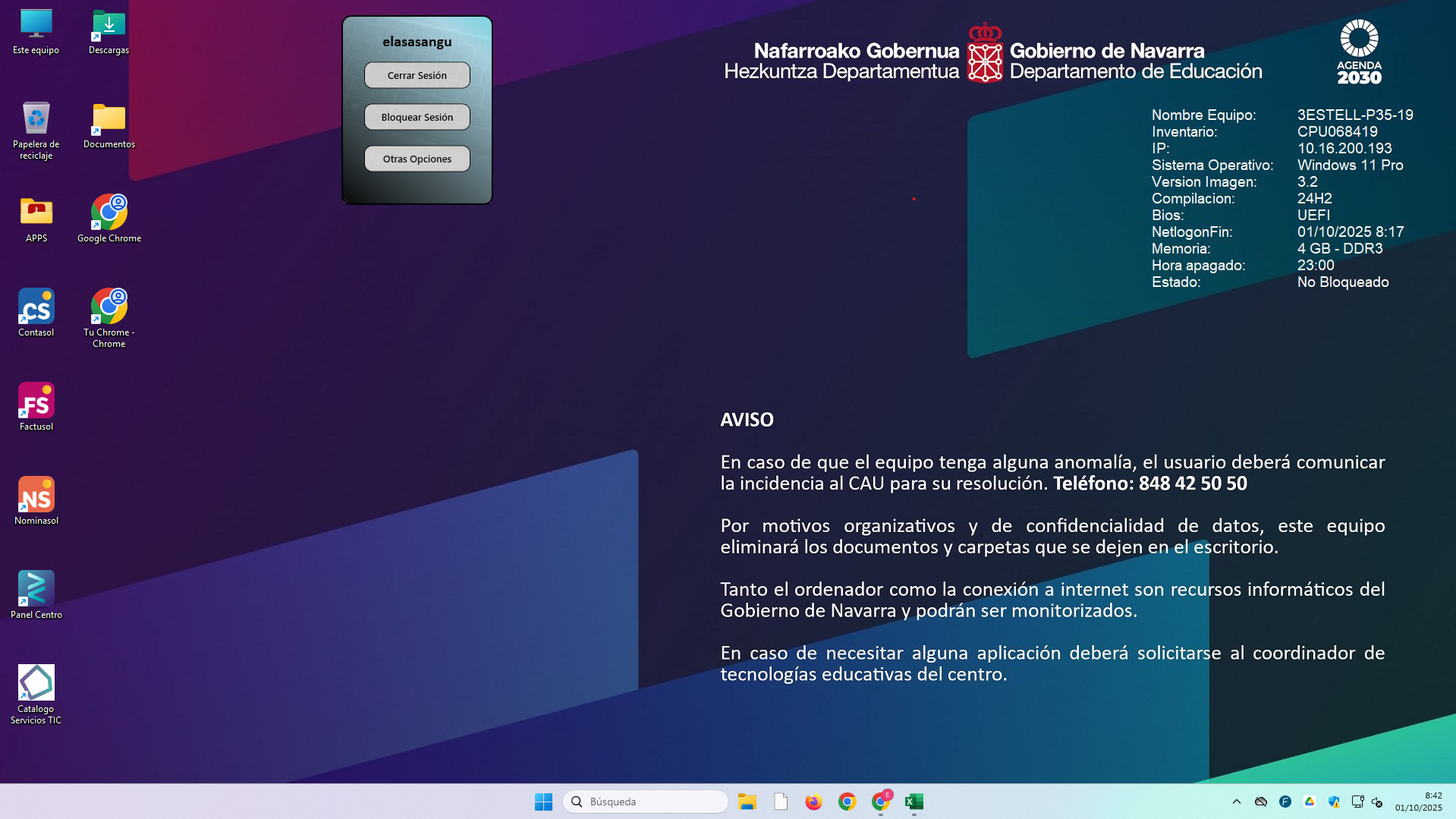Select the Panel Centro shortcut
1456x819 pixels.
pyautogui.click(x=36, y=595)
